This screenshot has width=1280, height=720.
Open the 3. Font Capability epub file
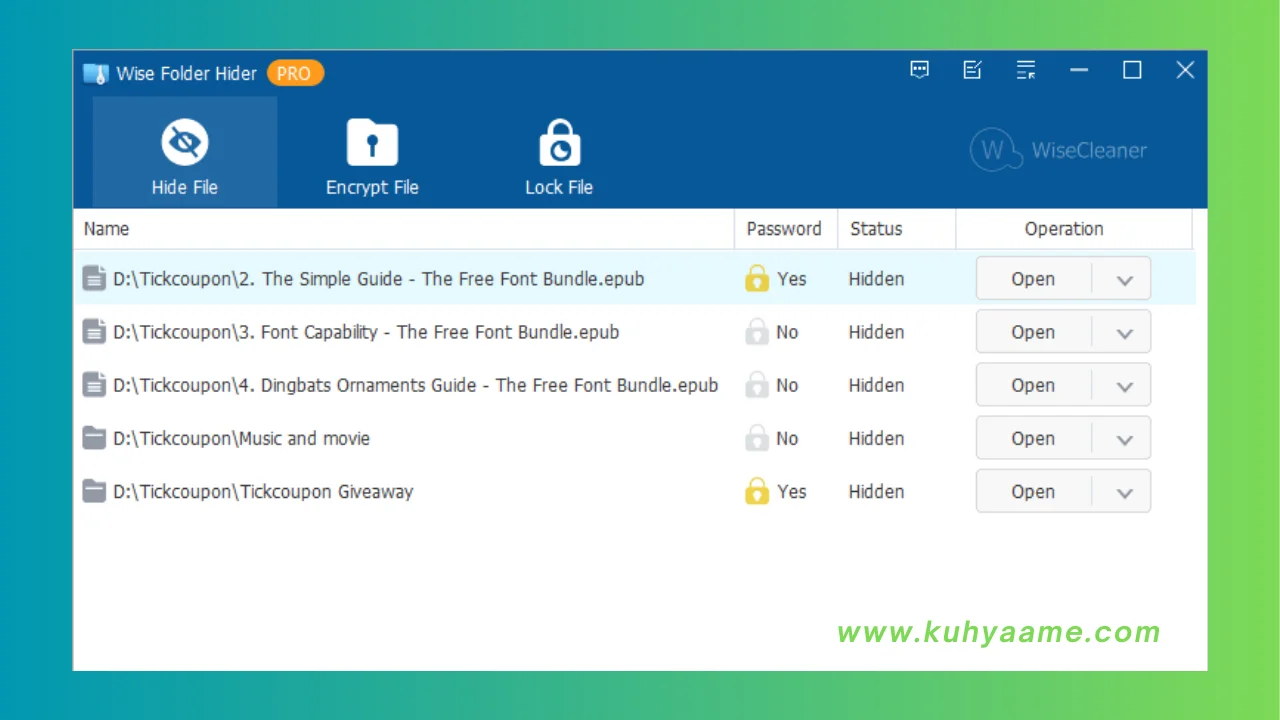[x=1033, y=332]
